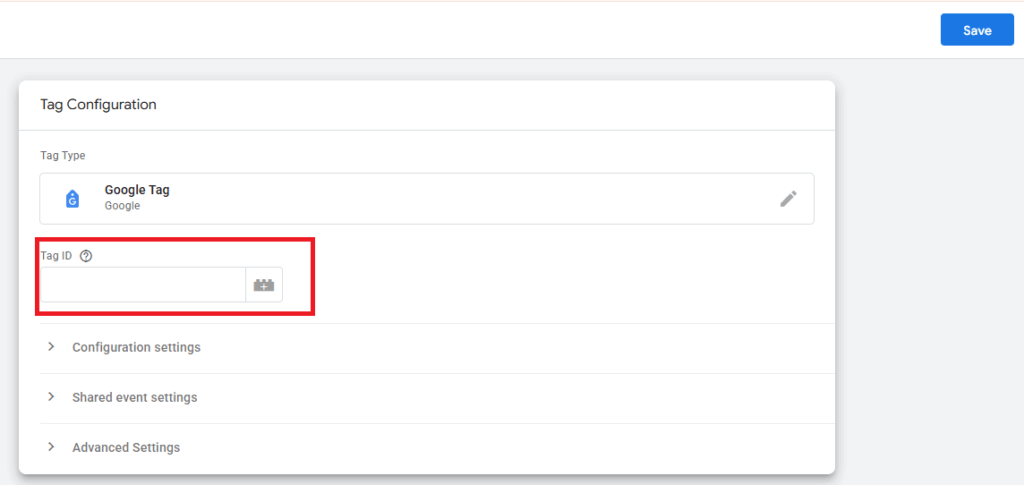Click the pencil edit icon for tag type
This screenshot has width=1024, height=485.
[788, 198]
